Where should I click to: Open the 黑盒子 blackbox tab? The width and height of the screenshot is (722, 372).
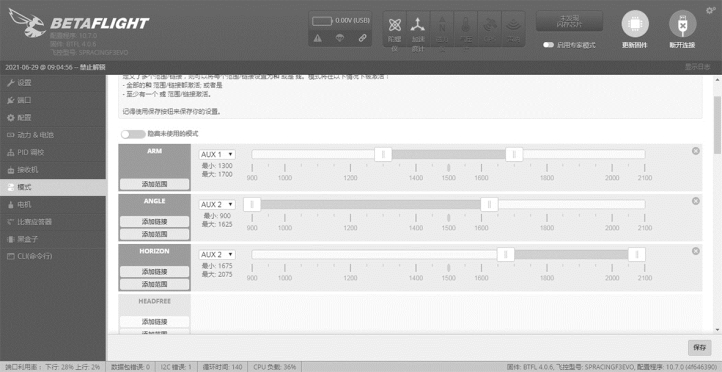tap(53, 239)
